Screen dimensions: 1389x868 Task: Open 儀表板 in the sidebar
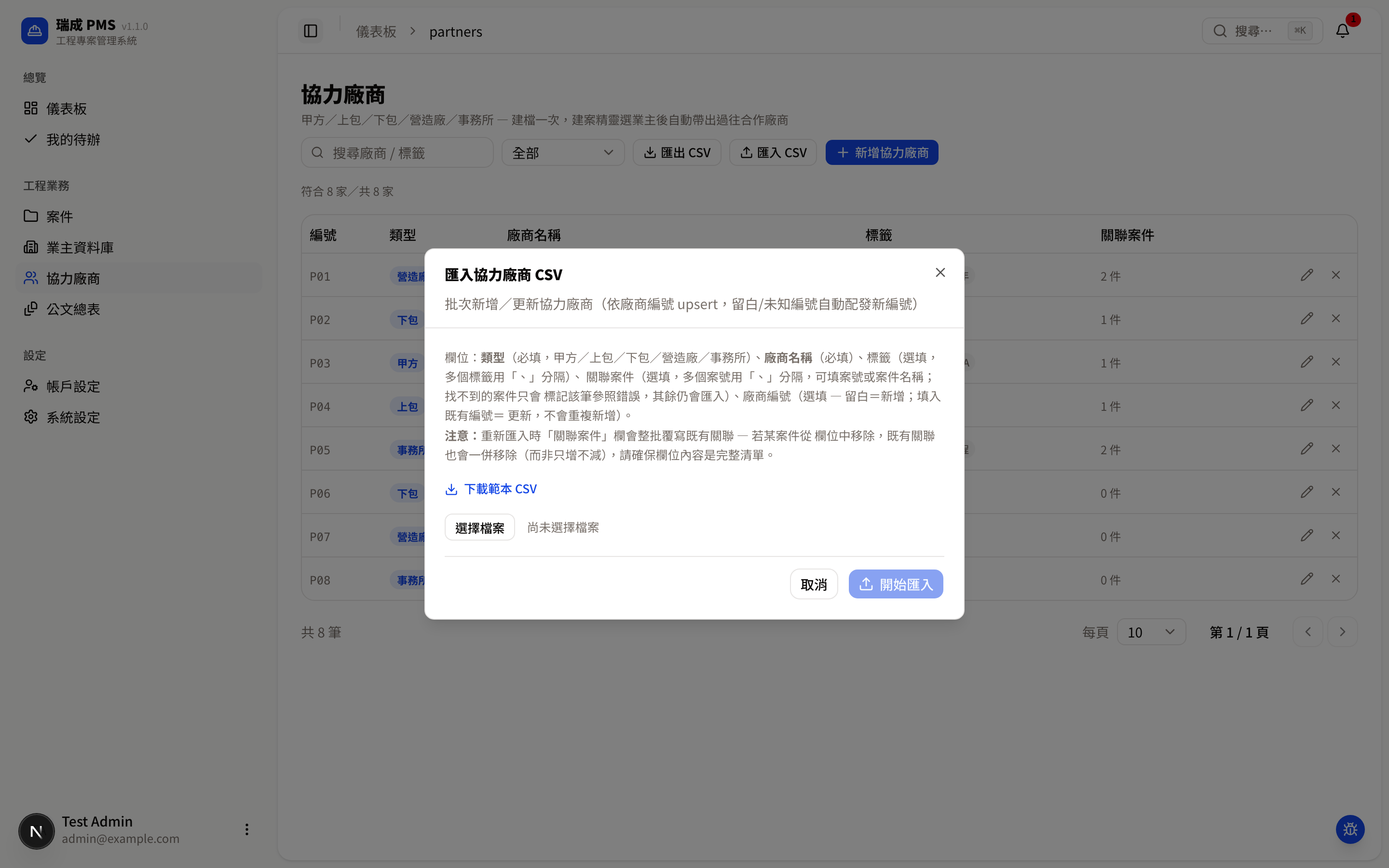[139, 108]
